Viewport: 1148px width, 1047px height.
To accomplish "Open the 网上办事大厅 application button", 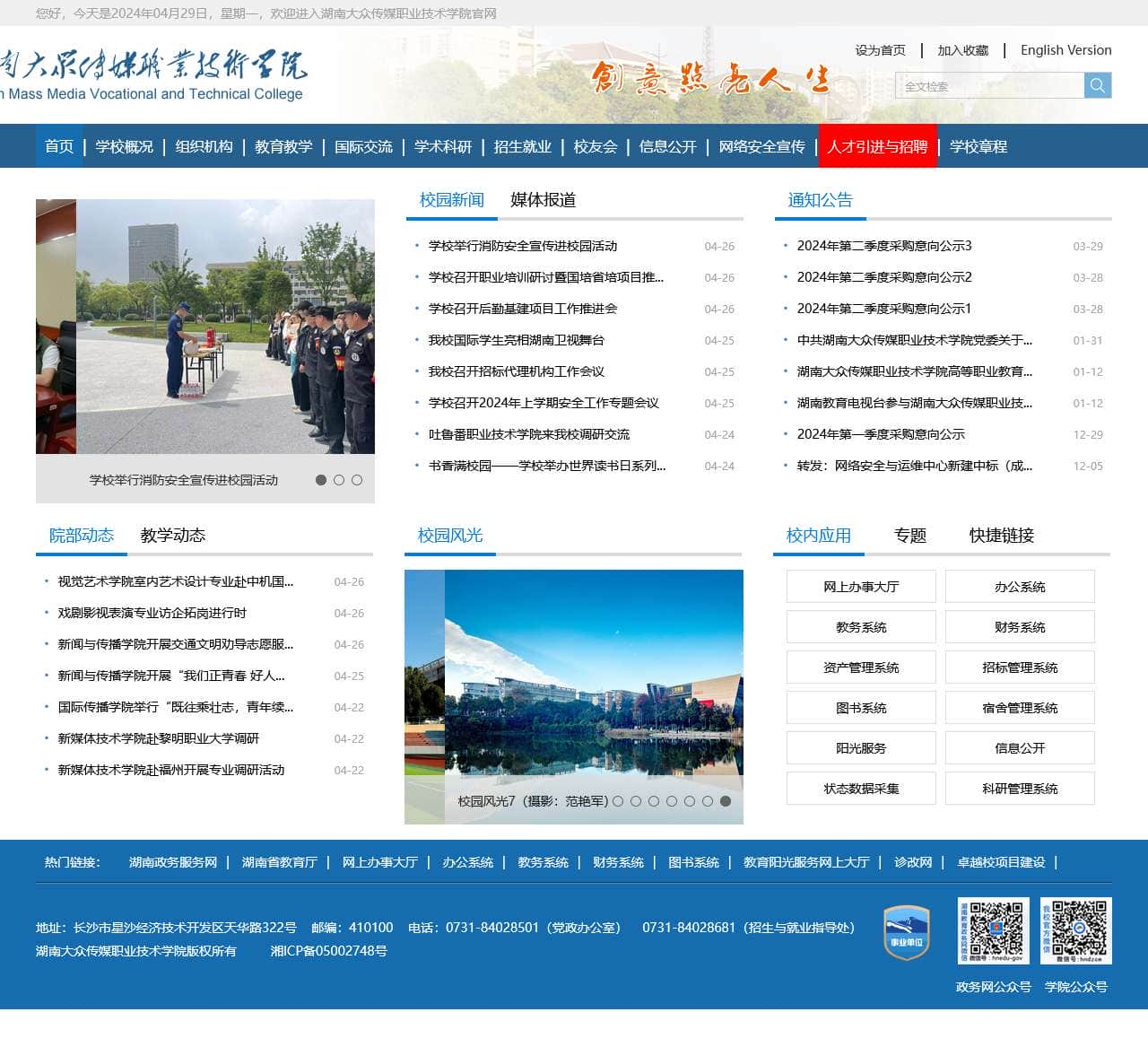I will (861, 587).
